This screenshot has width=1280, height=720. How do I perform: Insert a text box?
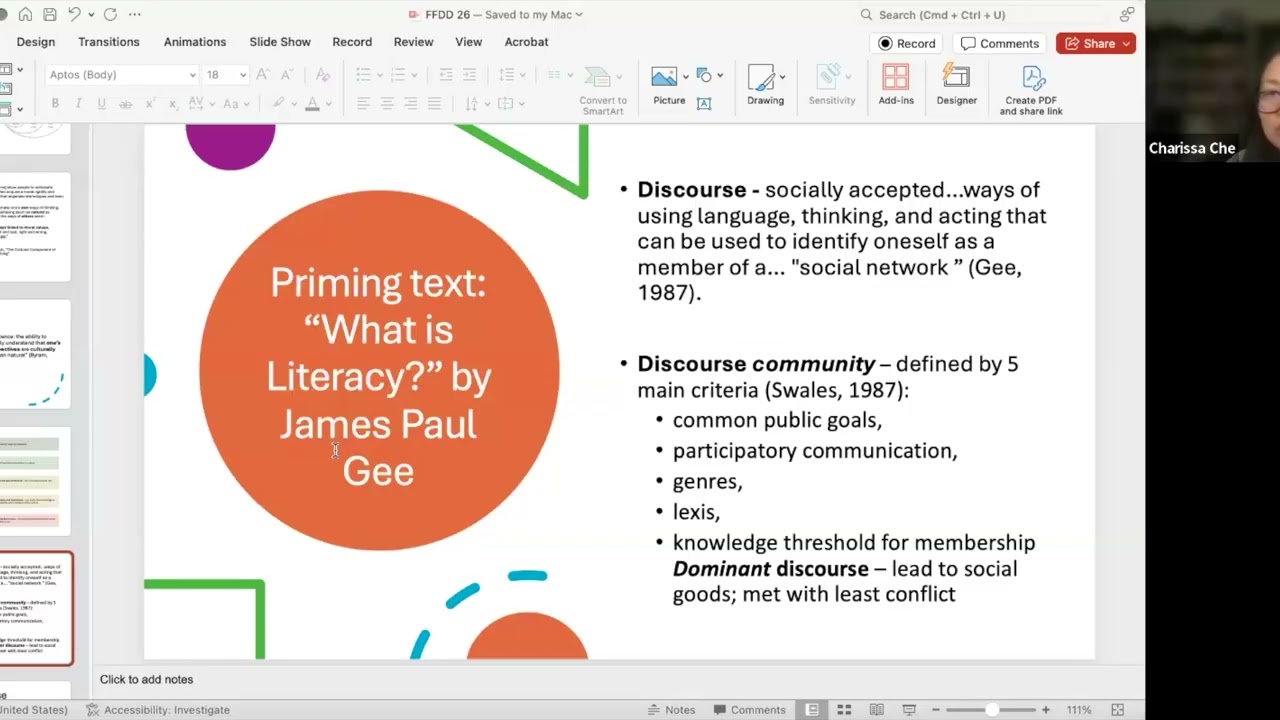[x=704, y=103]
